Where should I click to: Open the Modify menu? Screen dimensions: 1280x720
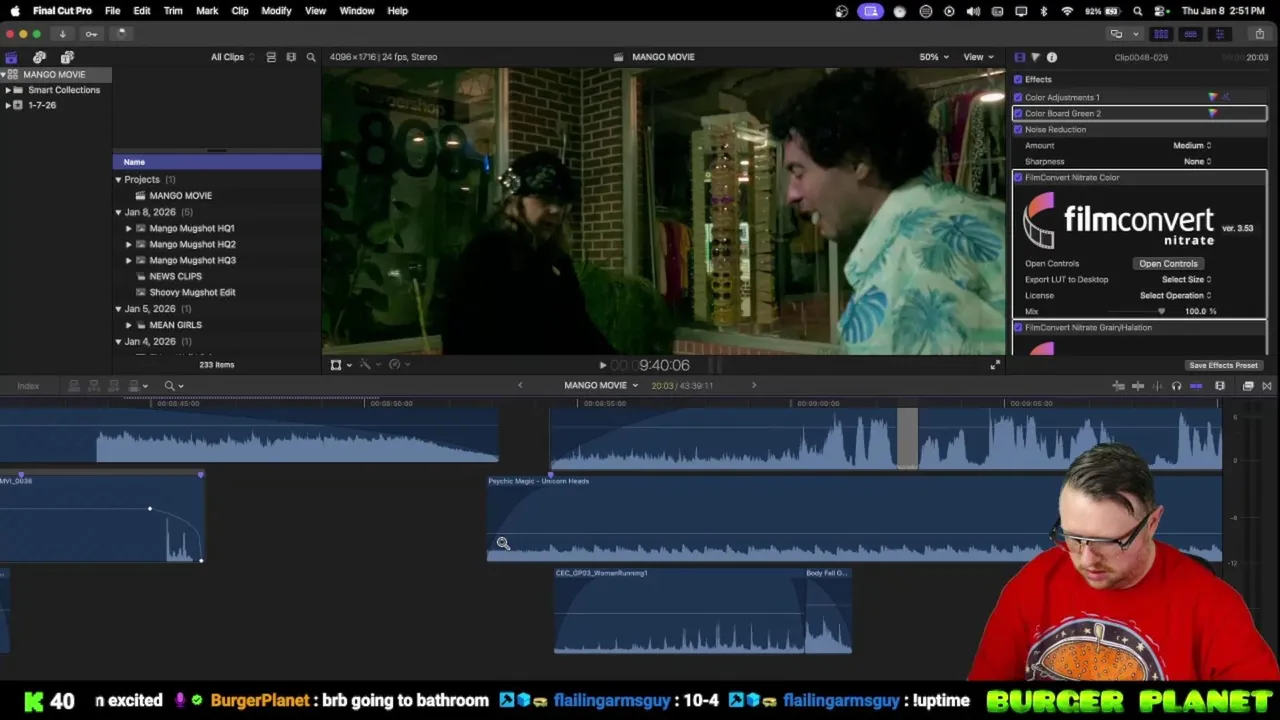click(276, 11)
